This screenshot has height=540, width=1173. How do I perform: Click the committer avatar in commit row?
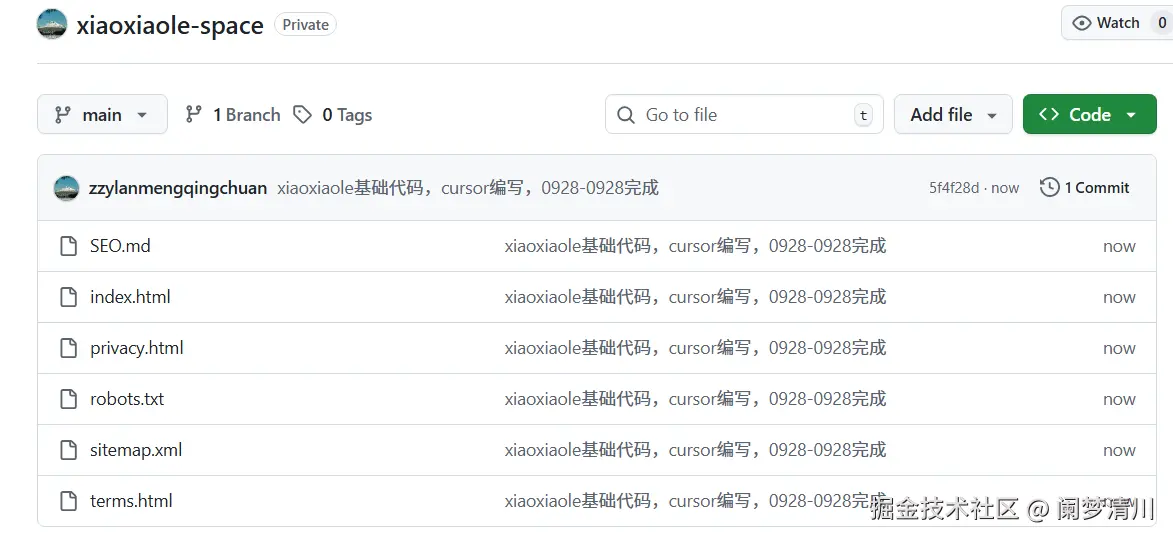pos(66,188)
